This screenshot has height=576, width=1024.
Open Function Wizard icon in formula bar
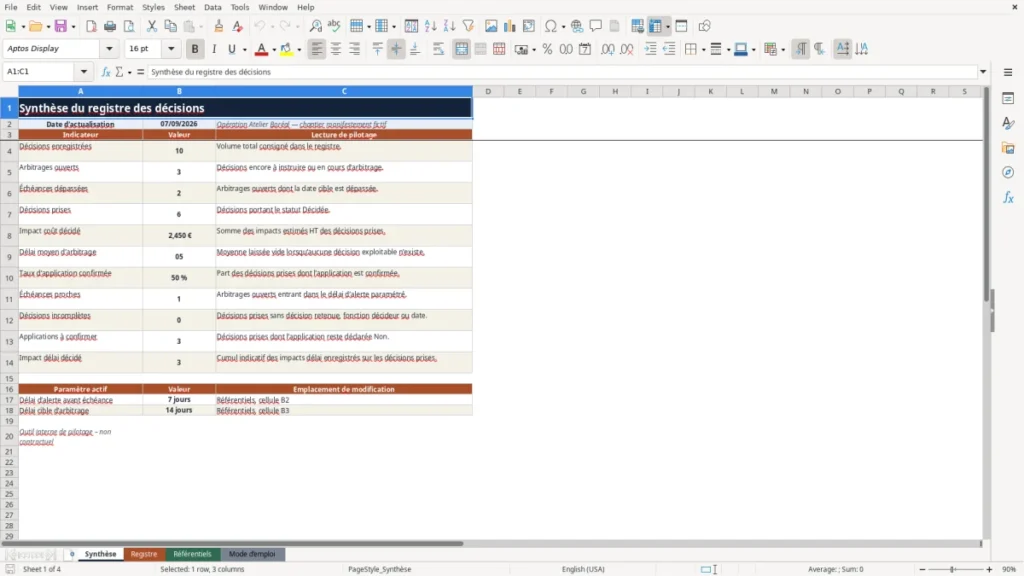click(x=106, y=72)
